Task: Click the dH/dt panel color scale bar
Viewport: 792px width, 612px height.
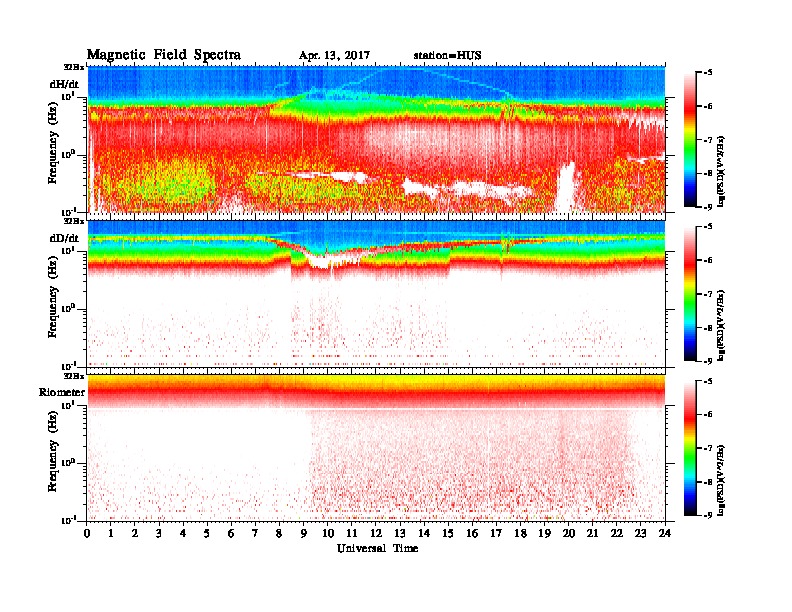Action: tap(690, 140)
